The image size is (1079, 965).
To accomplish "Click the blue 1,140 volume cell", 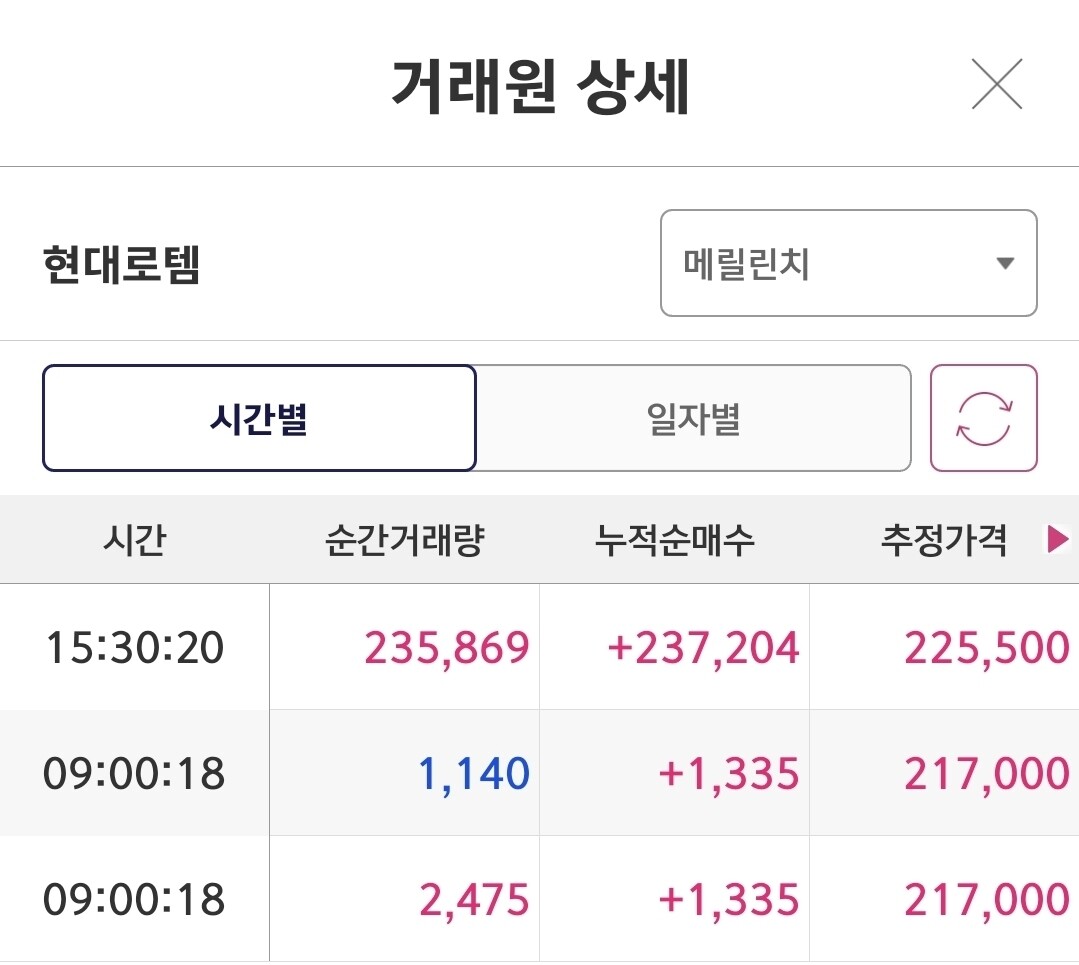I will tap(473, 774).
